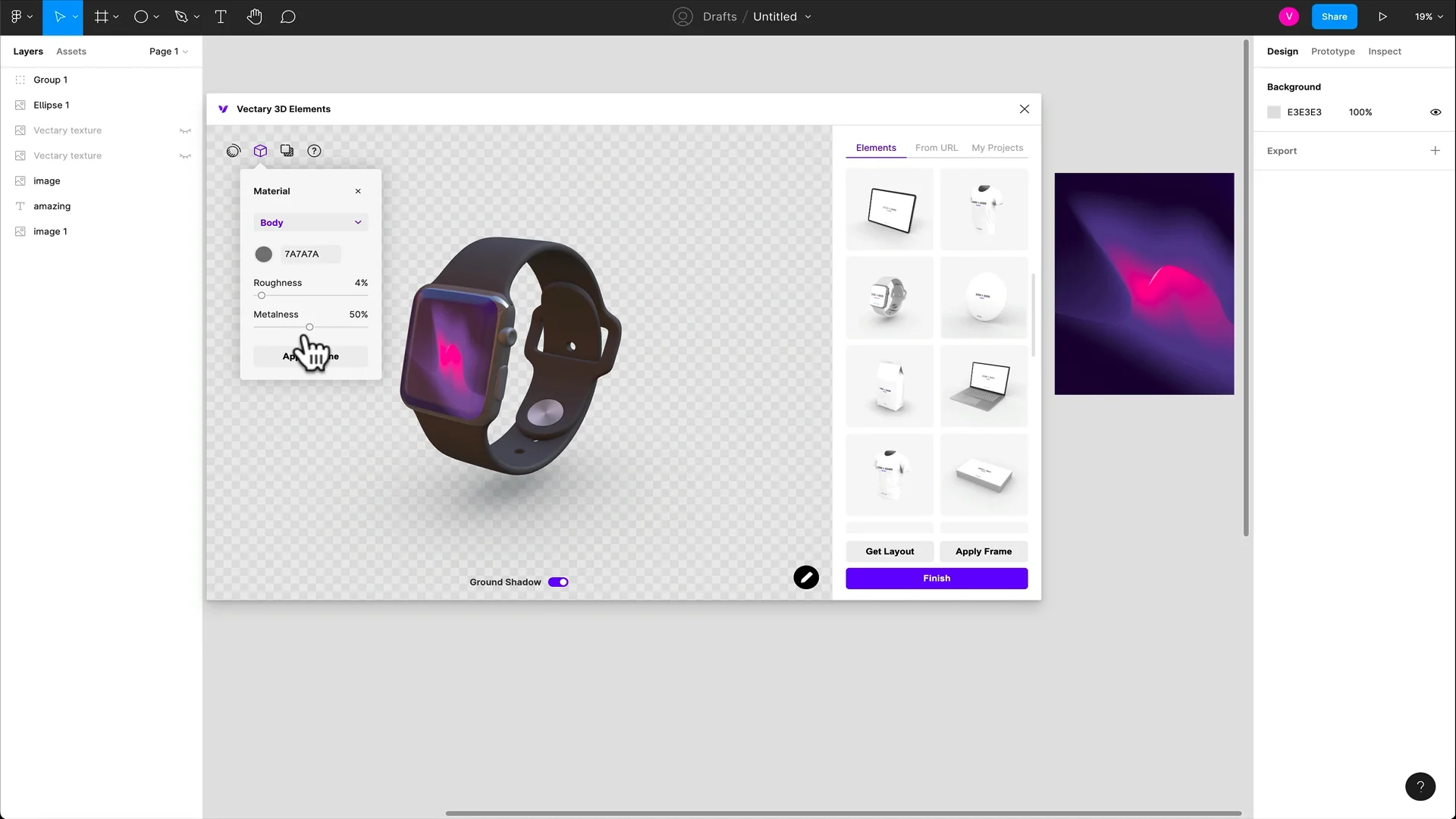
Task: Open the pencil edit icon on the 3D canvas
Action: pos(805,577)
